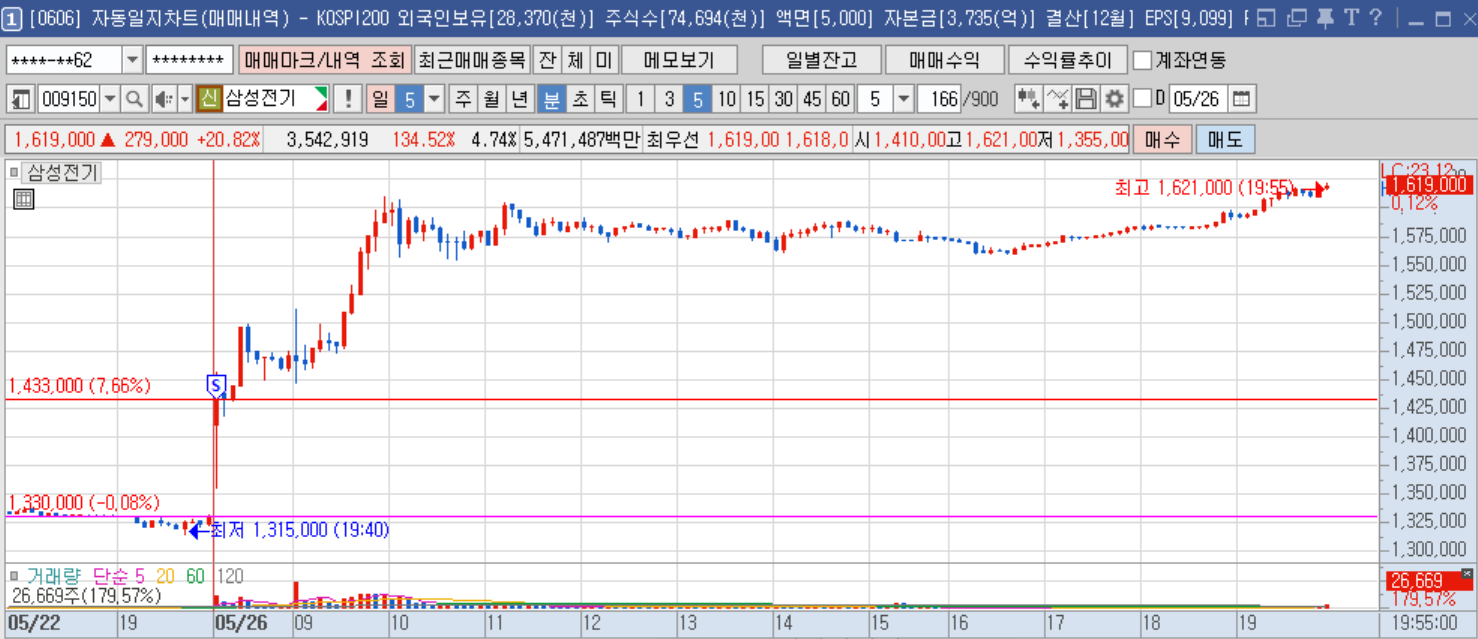Select the 년 yearly chart toggle
This screenshot has height=639, width=1478.
coord(519,99)
